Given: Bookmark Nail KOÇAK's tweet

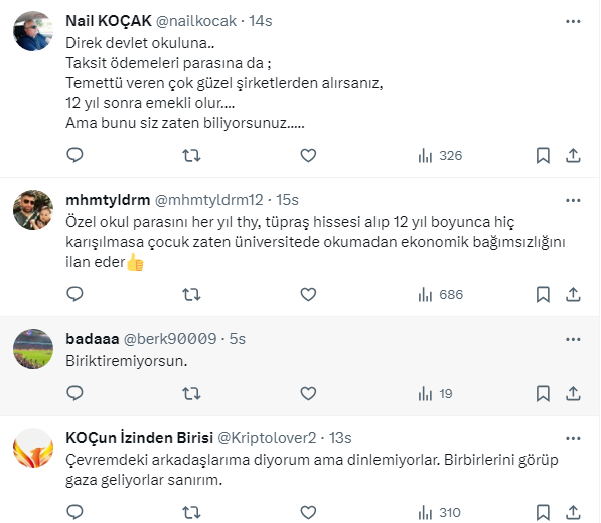Looking at the screenshot, I should pos(543,155).
